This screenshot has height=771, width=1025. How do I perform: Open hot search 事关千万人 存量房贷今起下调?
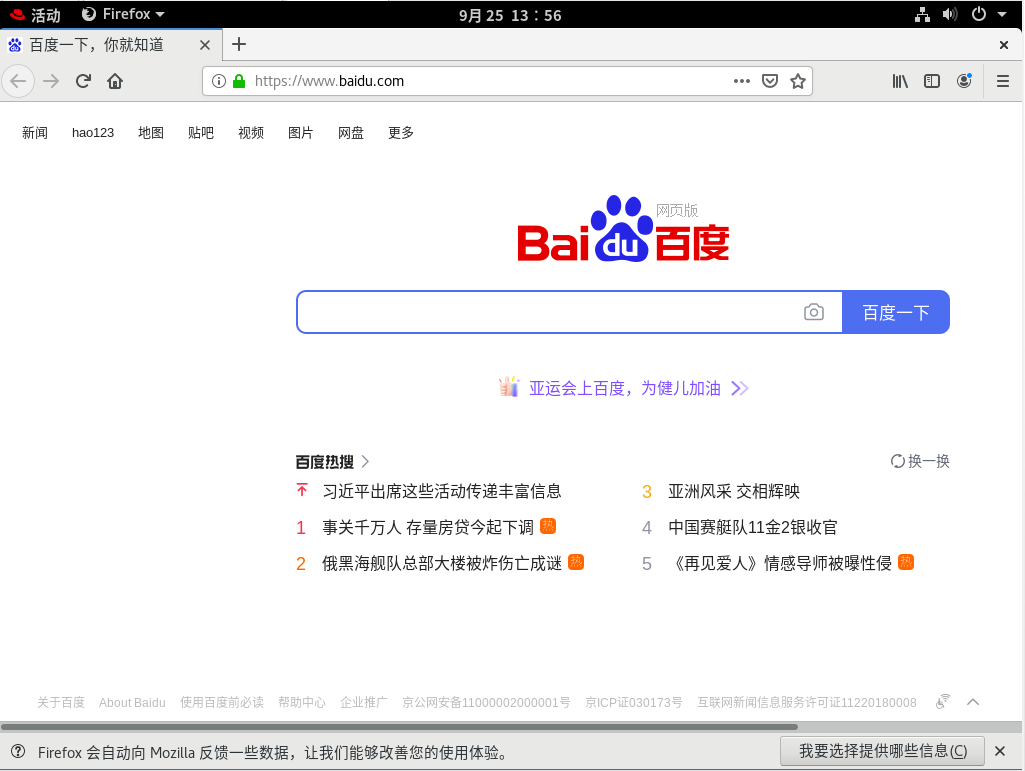point(428,527)
